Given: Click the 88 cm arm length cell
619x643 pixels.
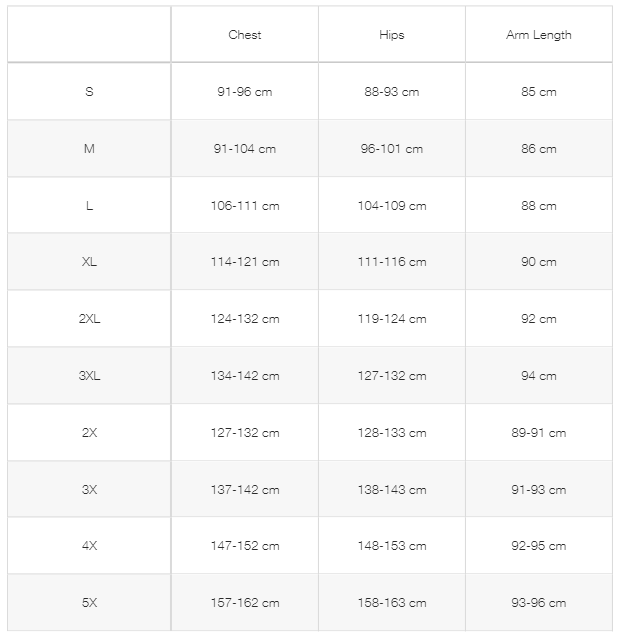Looking at the screenshot, I should [538, 206].
